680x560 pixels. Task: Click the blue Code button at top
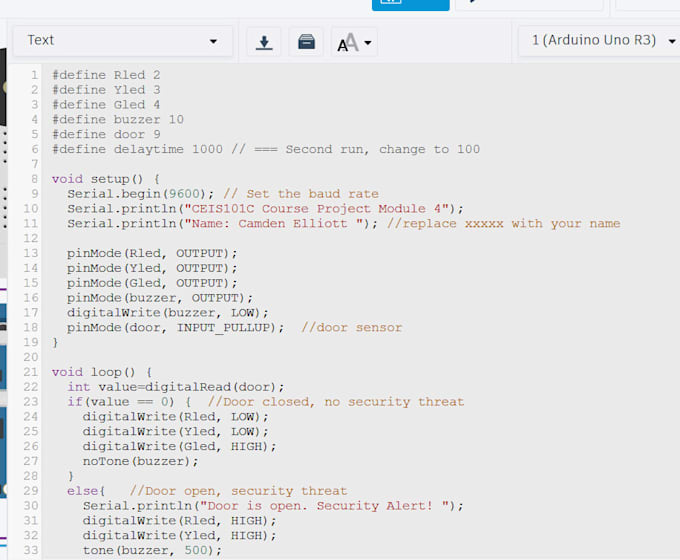point(410,4)
